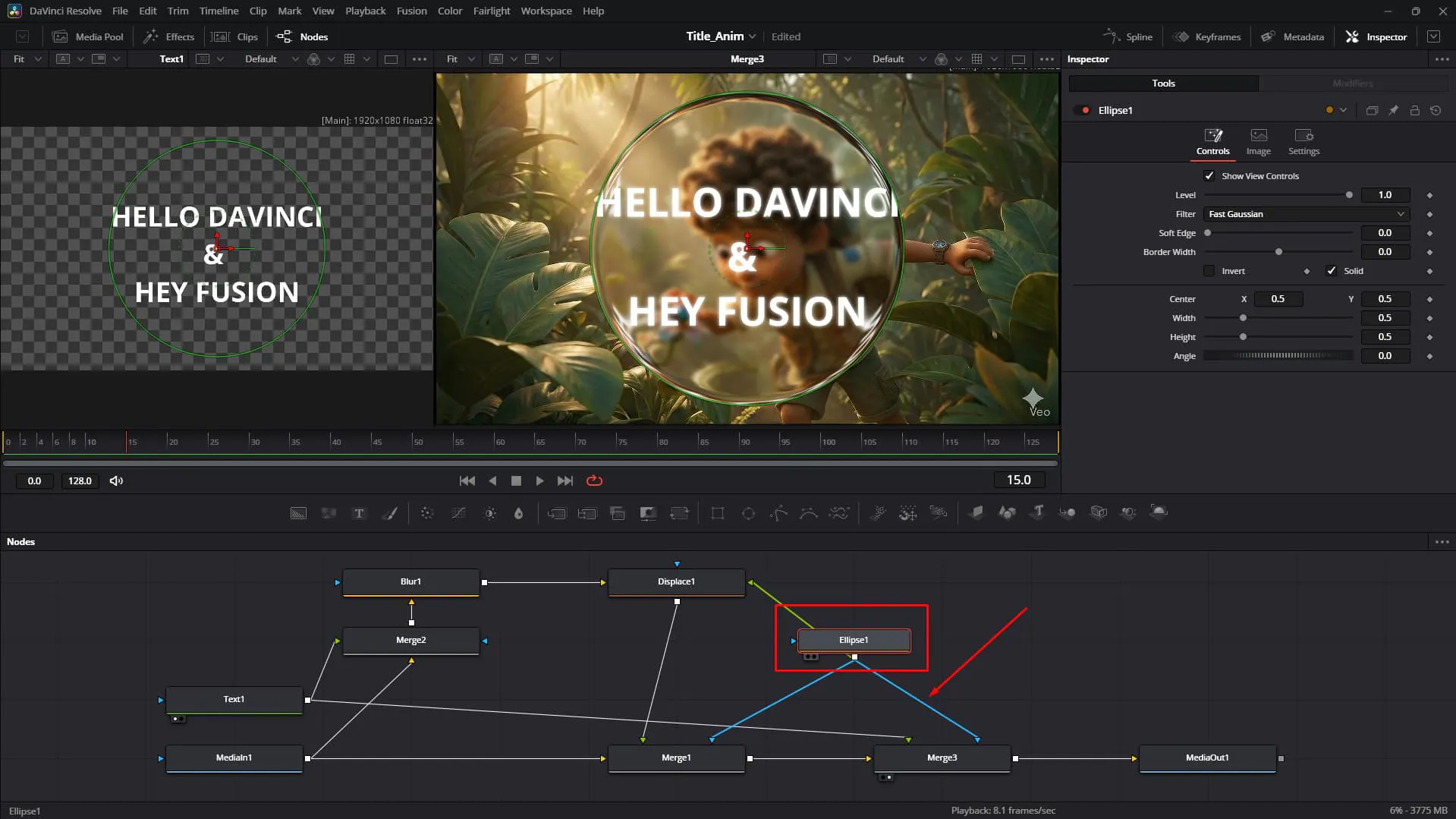
Task: Open the Fairlight menu
Action: pos(492,11)
